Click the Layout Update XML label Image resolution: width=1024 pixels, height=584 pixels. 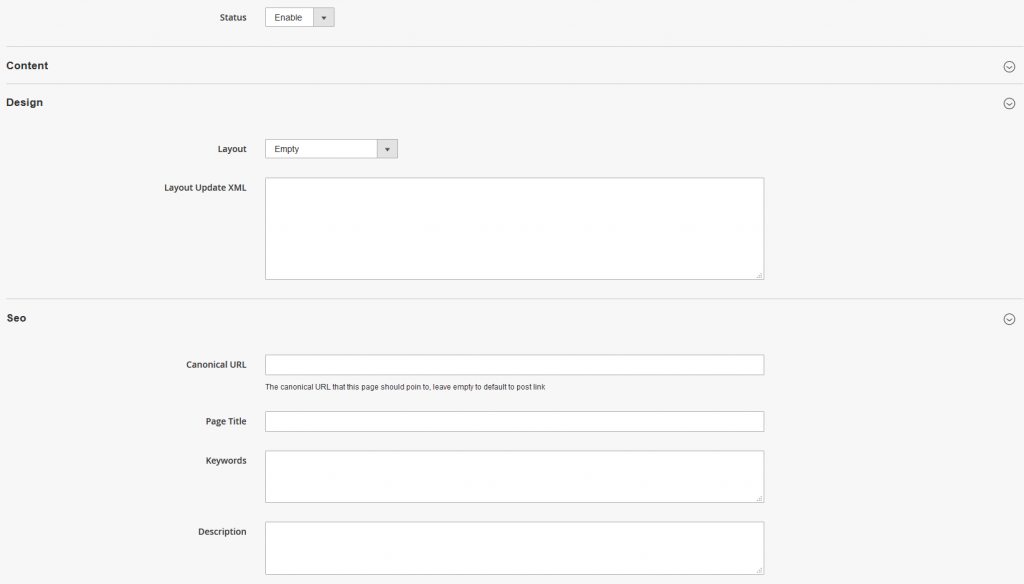(205, 187)
